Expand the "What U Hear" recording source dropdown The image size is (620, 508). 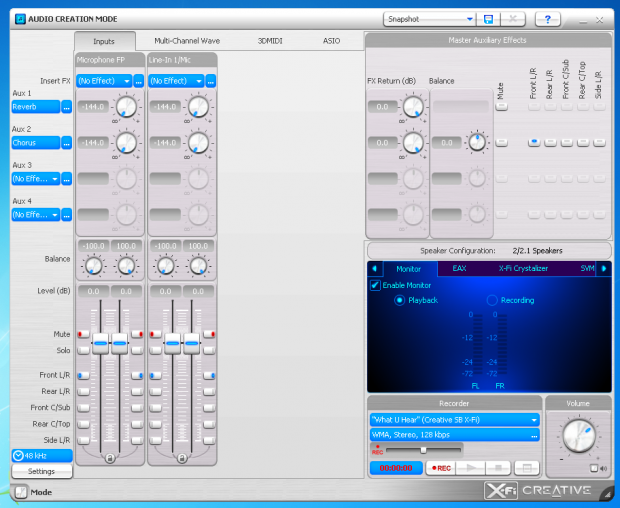click(x=535, y=420)
